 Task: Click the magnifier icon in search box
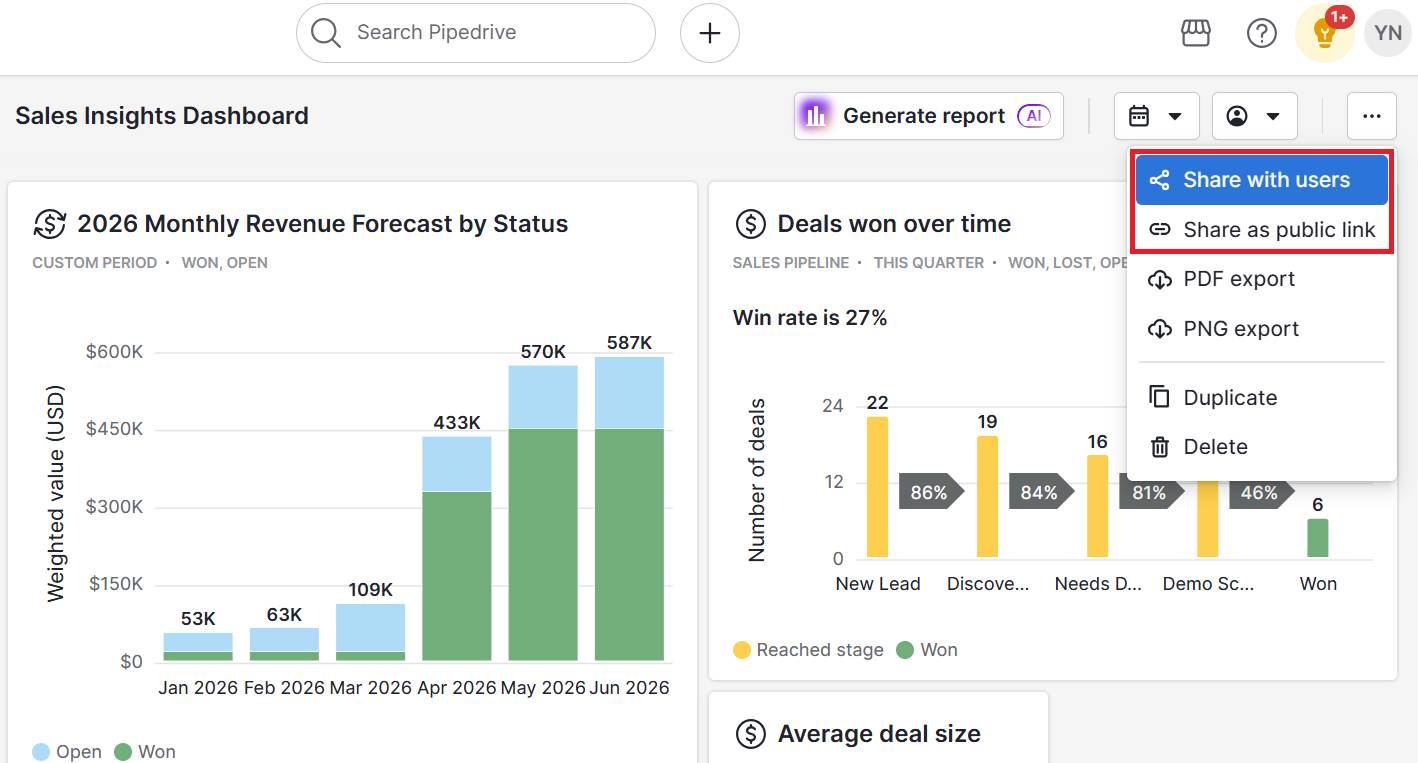point(326,33)
